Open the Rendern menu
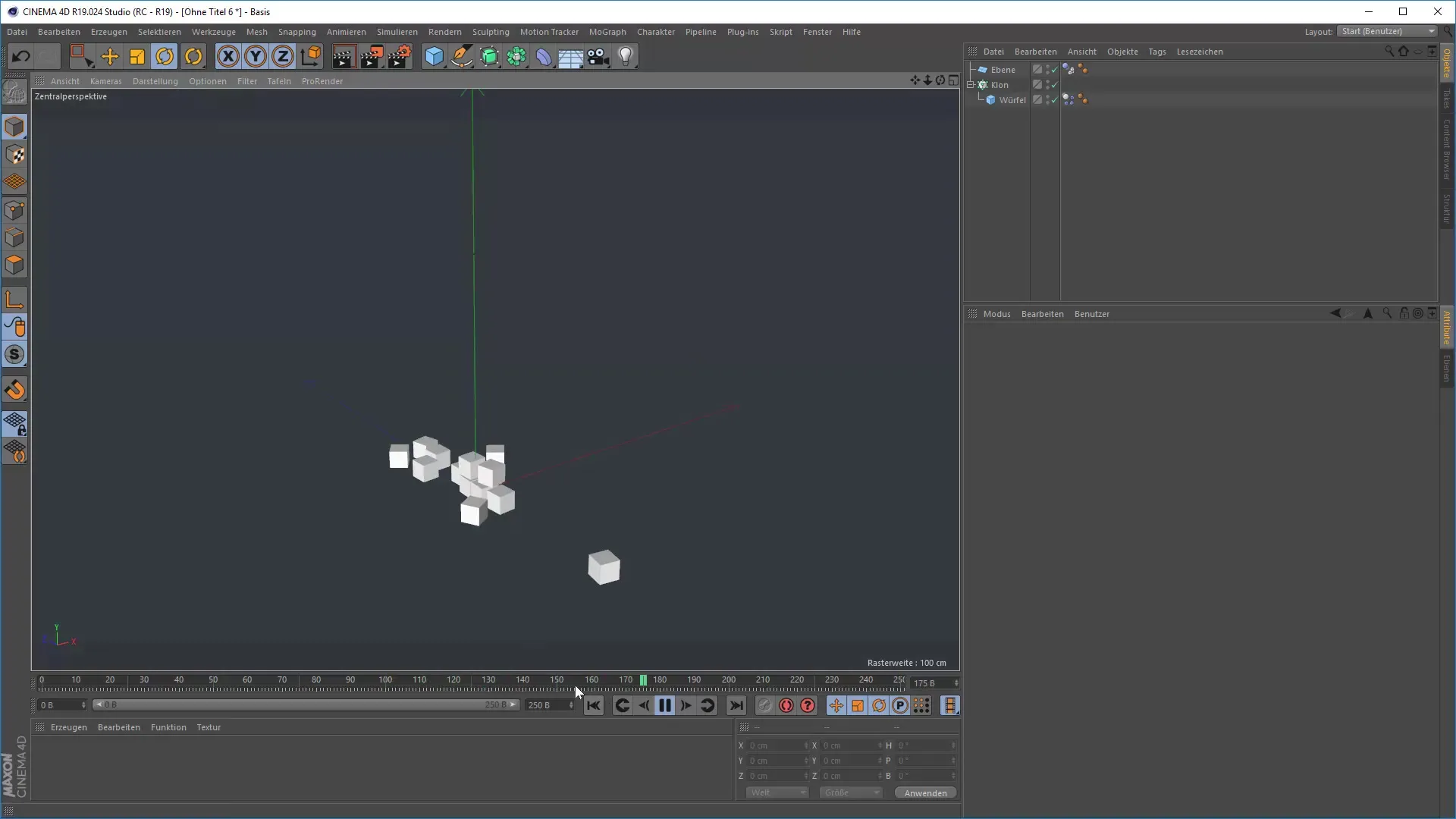 click(x=444, y=32)
